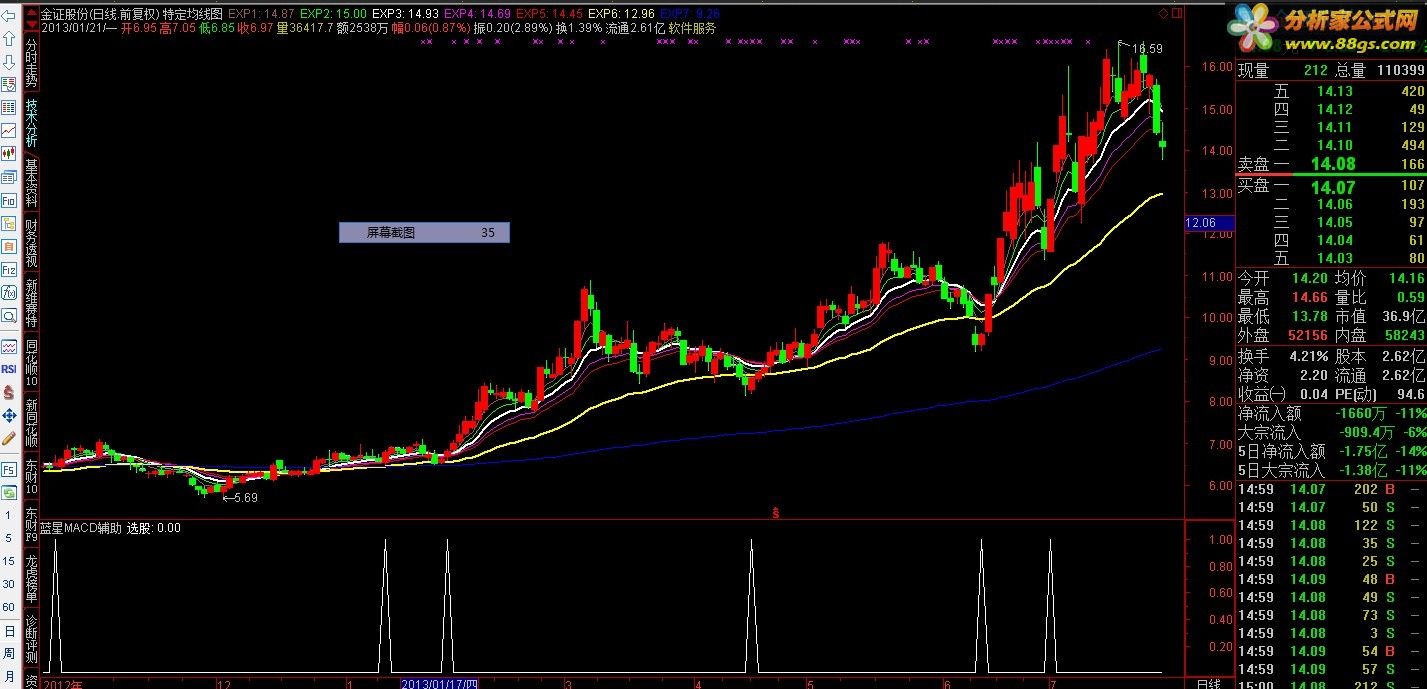Switch to 60-minute period

8,607
